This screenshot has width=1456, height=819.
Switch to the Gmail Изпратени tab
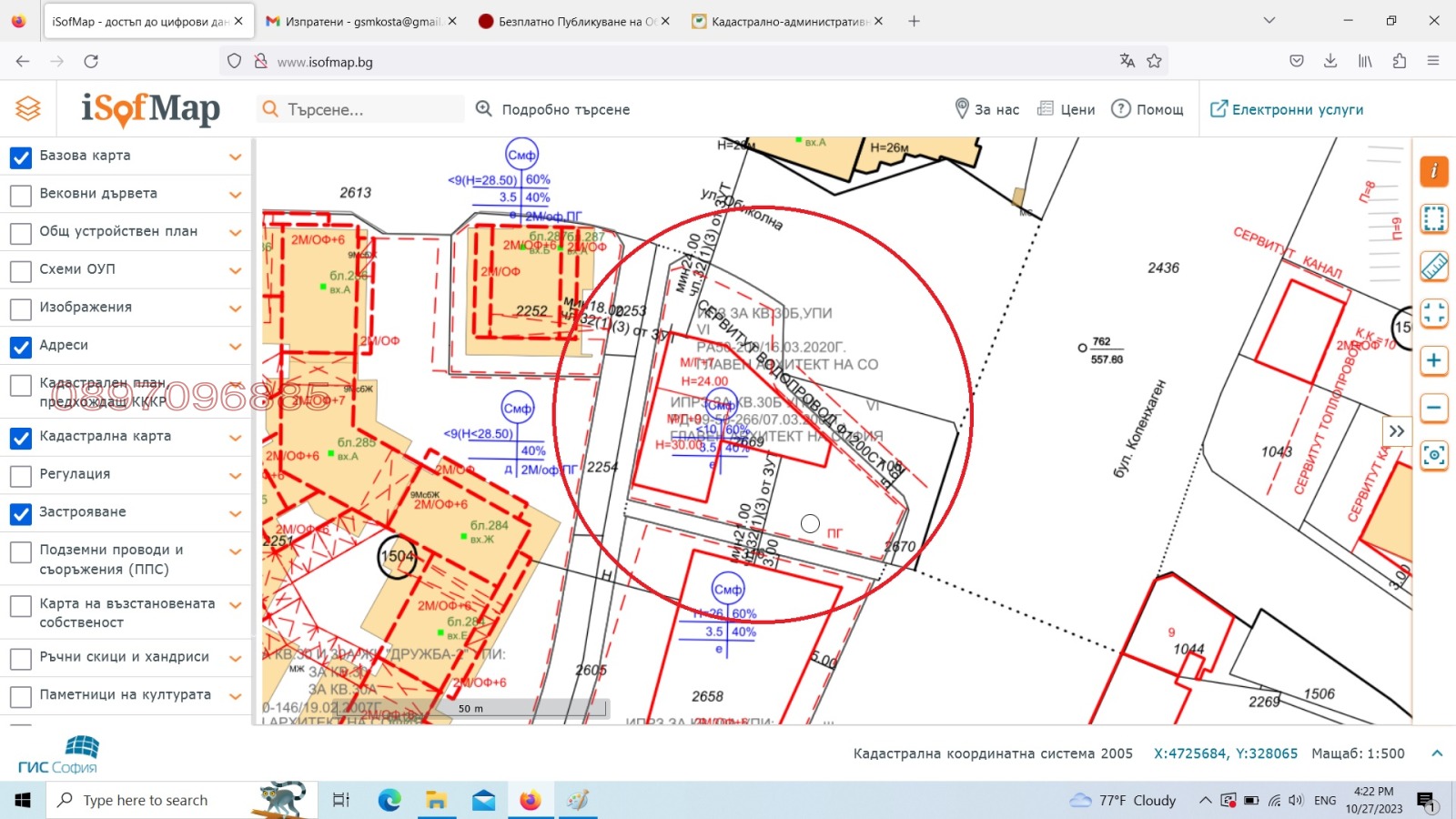[361, 21]
